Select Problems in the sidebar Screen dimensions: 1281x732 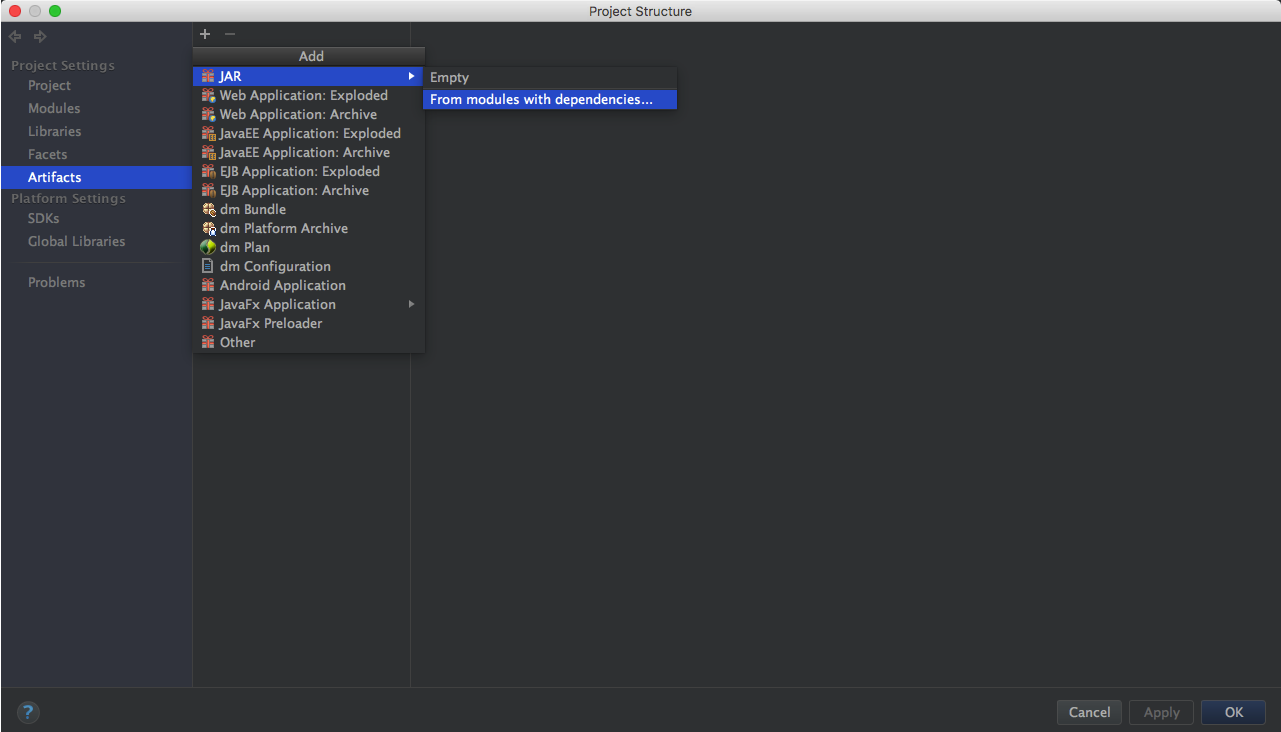tap(57, 282)
